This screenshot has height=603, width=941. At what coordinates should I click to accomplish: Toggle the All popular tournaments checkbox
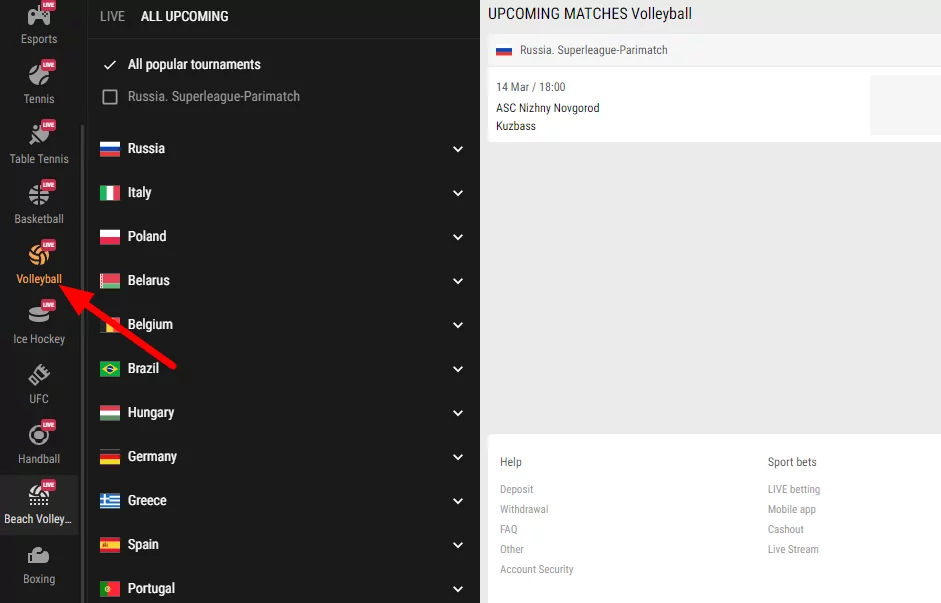(x=110, y=65)
